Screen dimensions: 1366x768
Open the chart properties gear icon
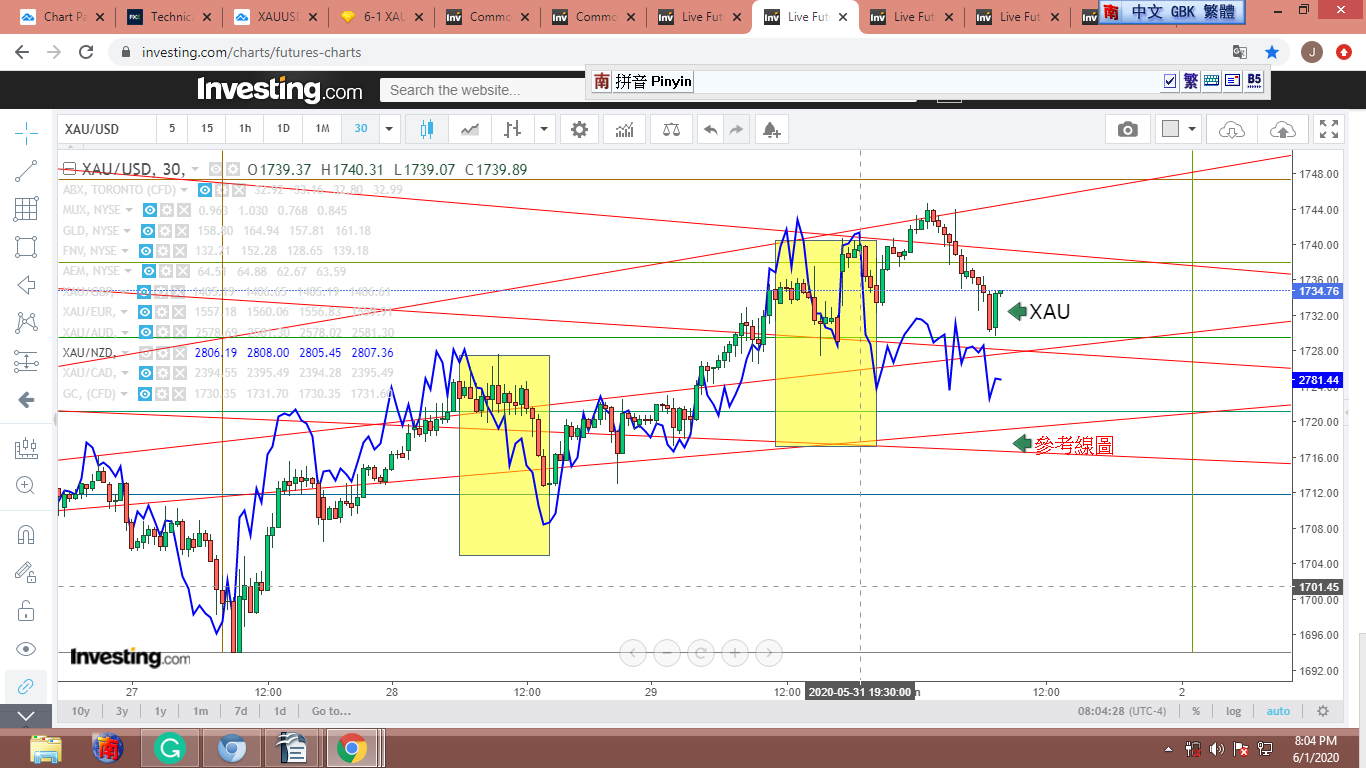tap(579, 129)
